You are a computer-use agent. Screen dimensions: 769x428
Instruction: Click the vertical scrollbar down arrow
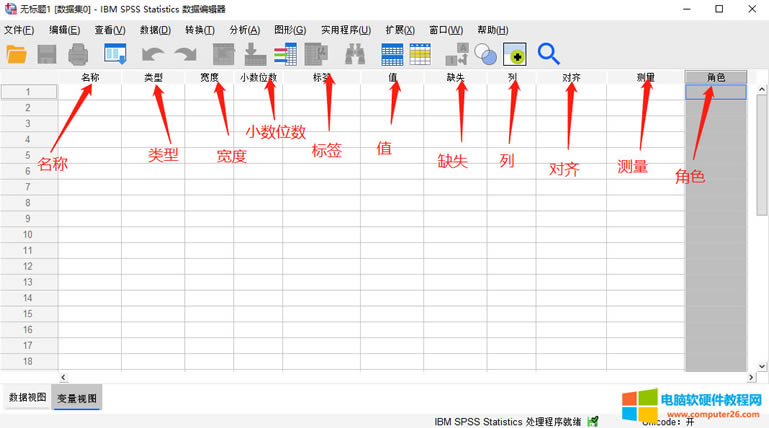[762, 364]
